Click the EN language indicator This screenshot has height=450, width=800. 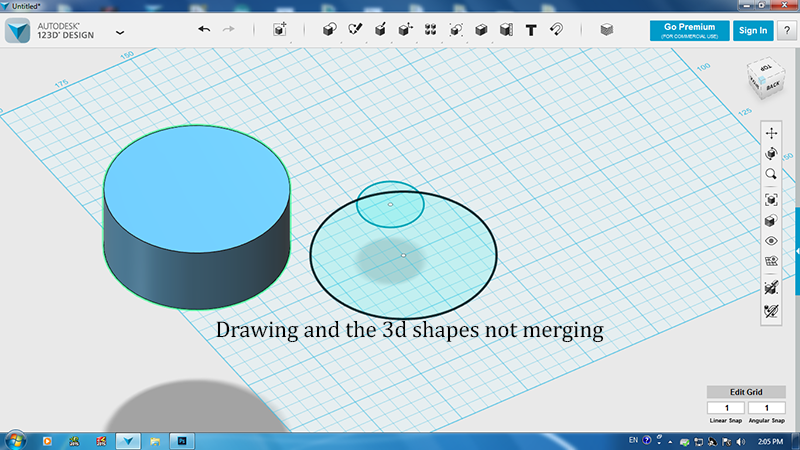tap(633, 440)
